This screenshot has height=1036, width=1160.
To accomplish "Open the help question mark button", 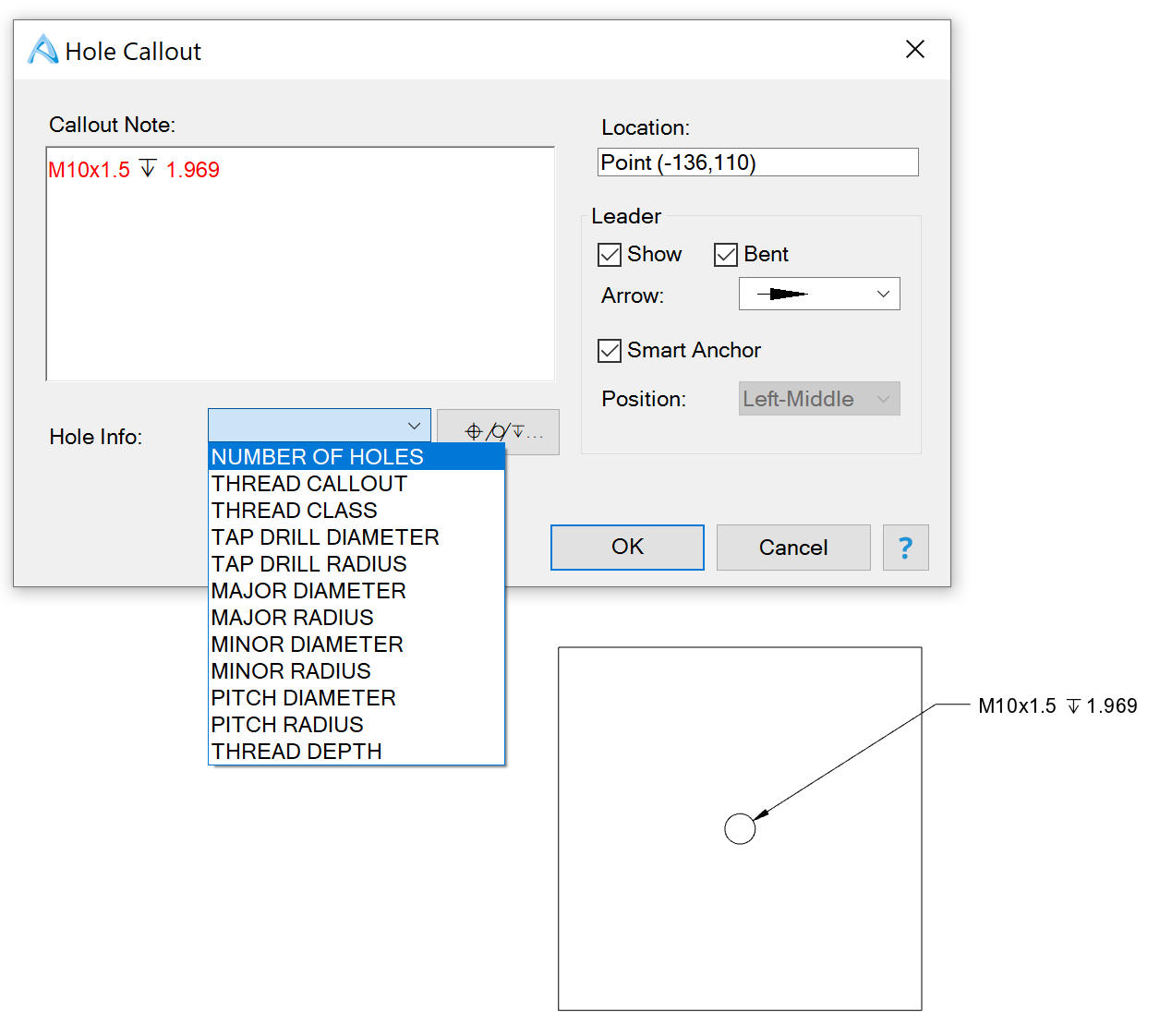I will point(905,548).
